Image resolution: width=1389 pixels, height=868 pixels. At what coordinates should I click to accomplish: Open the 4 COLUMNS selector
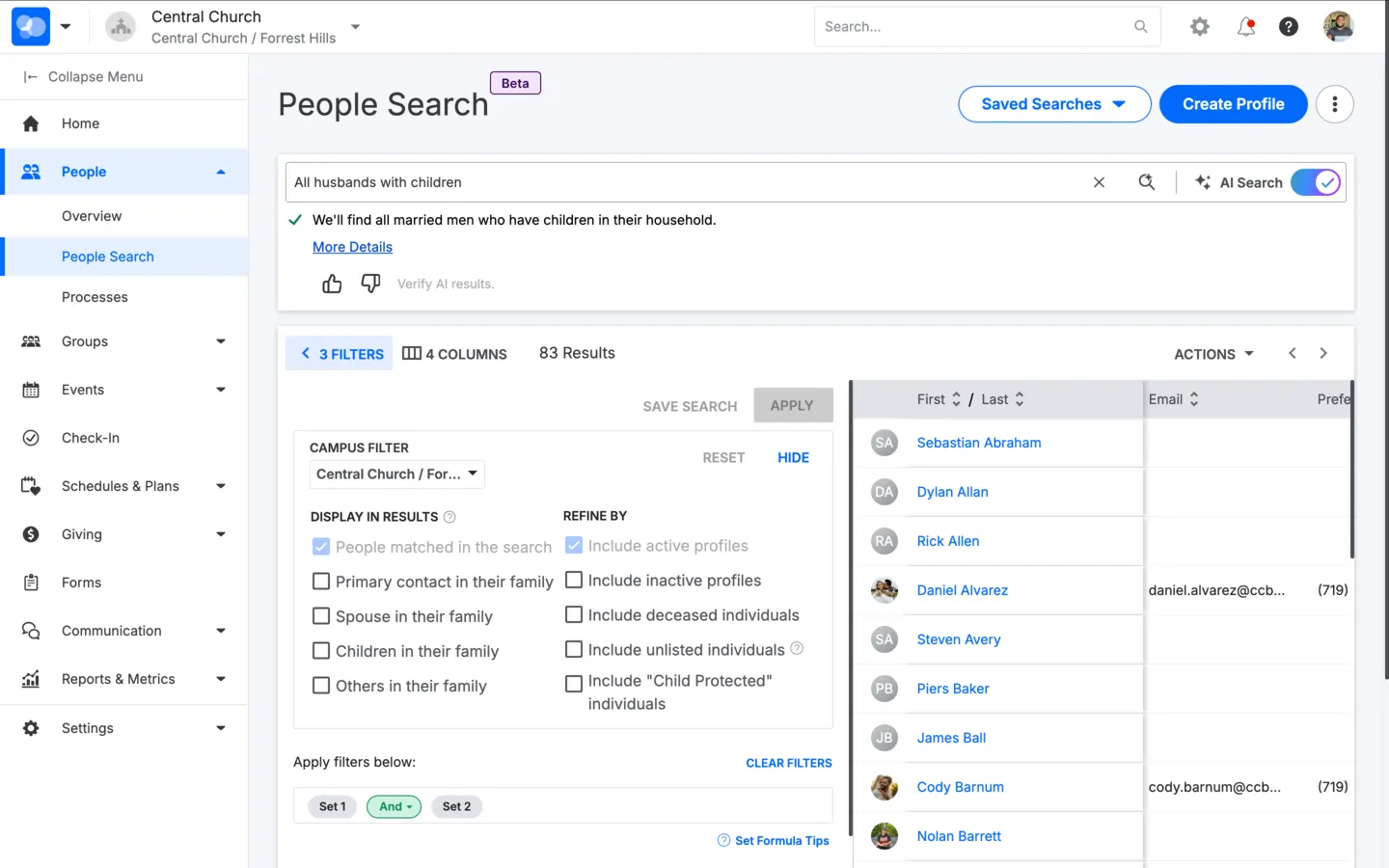tap(454, 354)
